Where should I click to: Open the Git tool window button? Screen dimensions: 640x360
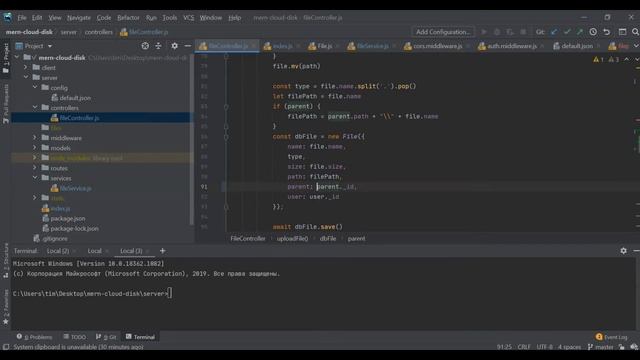(x=106, y=337)
